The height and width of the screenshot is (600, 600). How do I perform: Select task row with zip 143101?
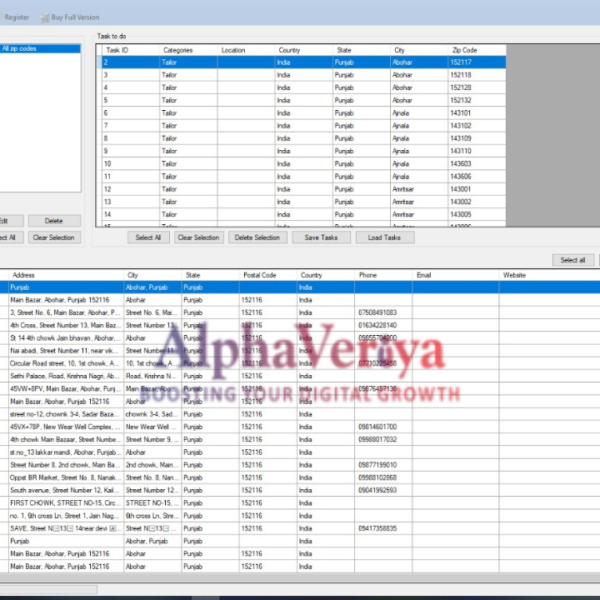coord(302,113)
